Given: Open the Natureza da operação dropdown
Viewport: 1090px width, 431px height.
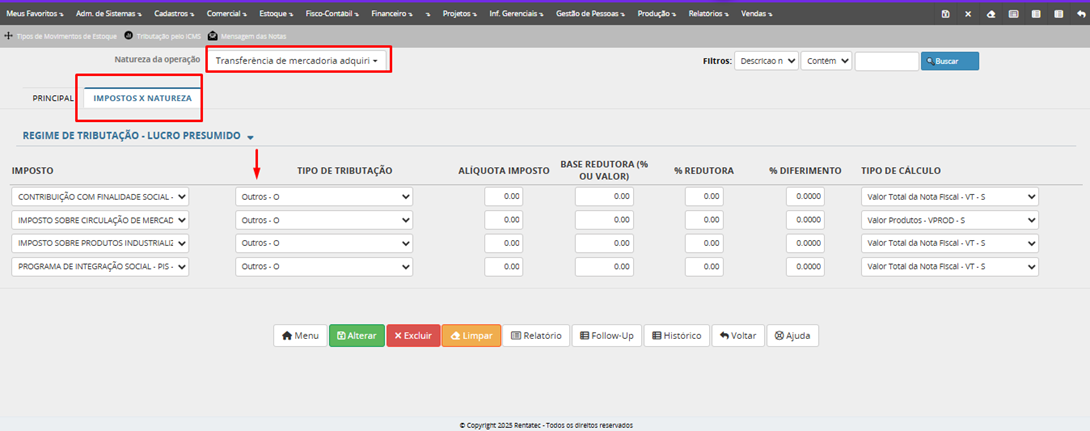Looking at the screenshot, I should (x=297, y=60).
